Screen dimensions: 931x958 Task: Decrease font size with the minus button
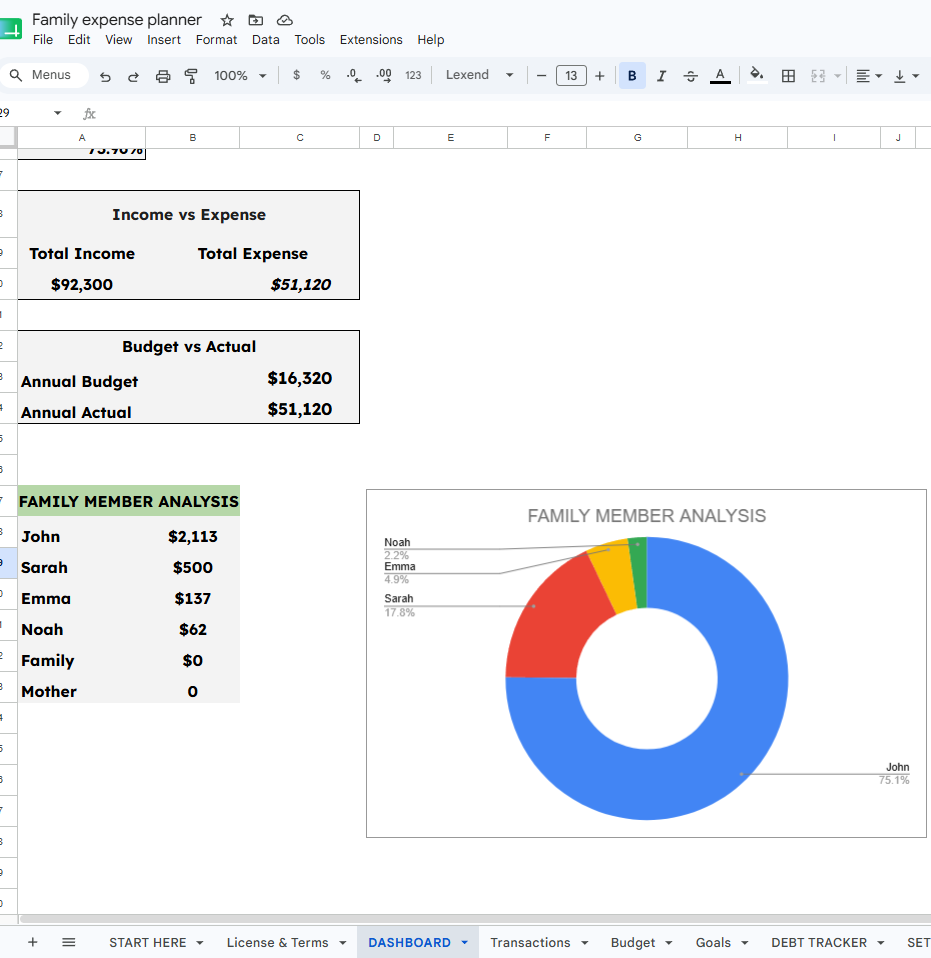(541, 76)
